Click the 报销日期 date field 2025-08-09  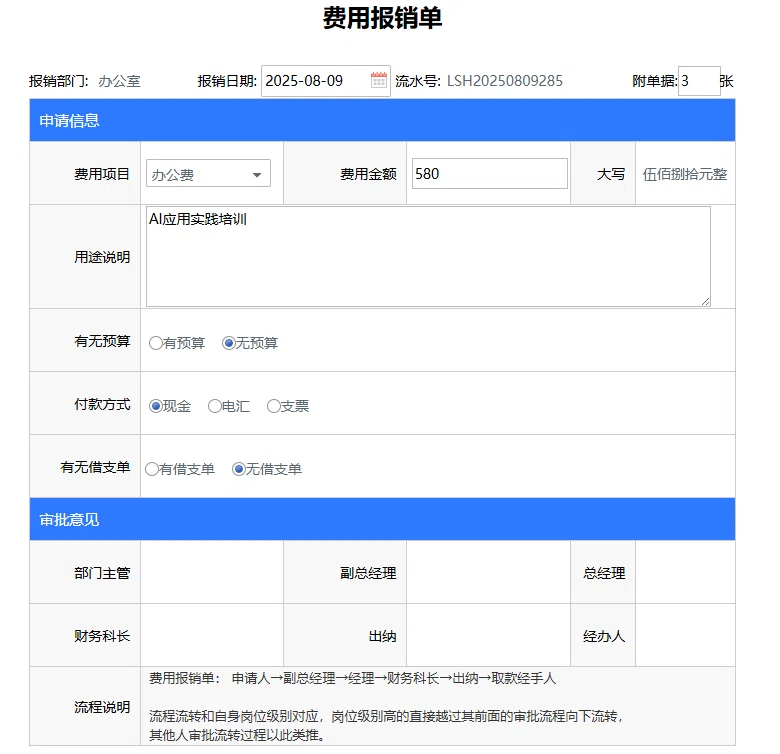325,81
